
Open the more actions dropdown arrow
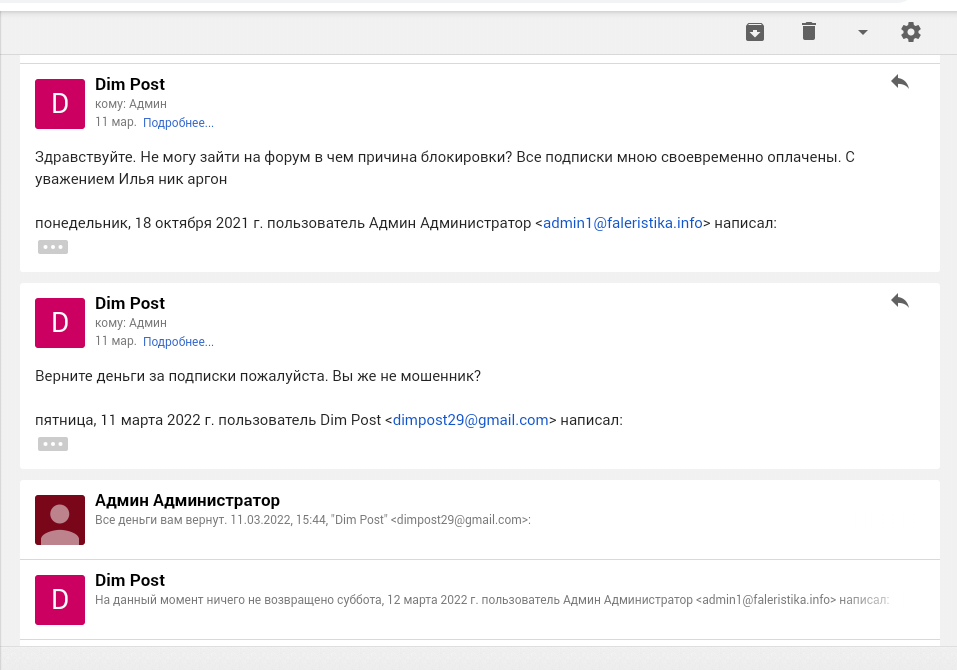pyautogui.click(x=862, y=32)
